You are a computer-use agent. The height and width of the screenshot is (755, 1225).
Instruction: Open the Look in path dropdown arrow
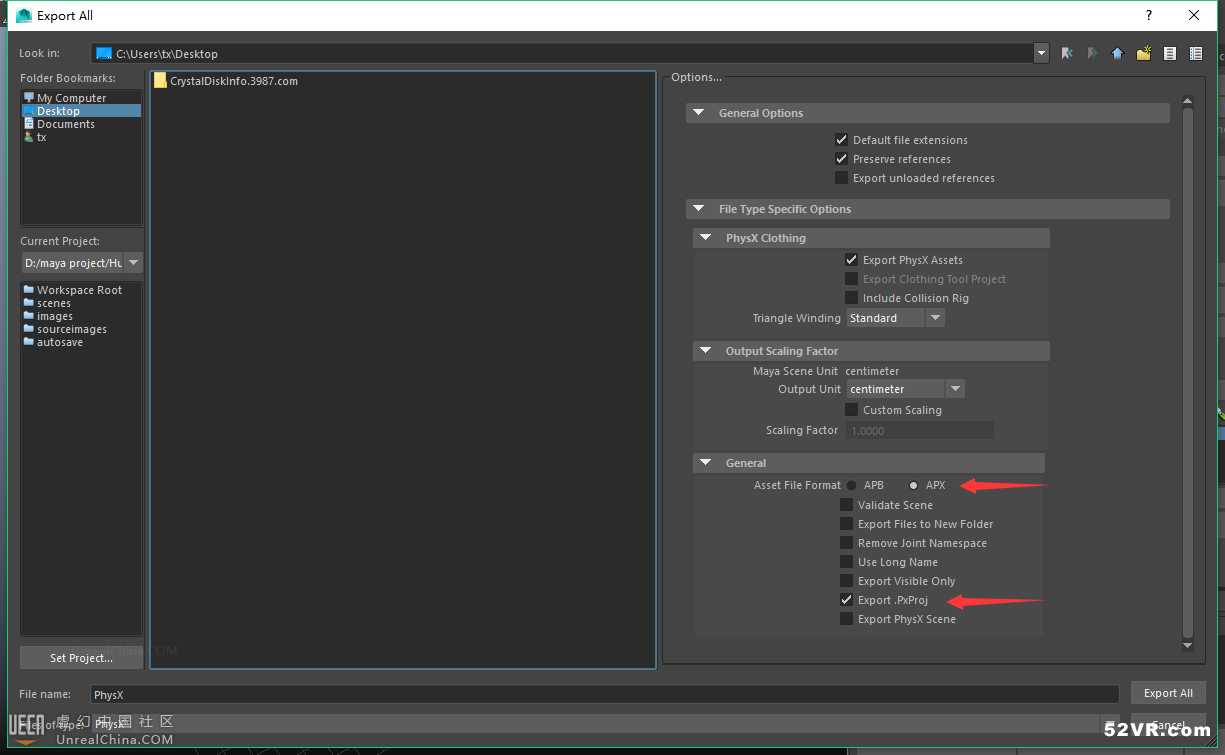tap(1041, 53)
